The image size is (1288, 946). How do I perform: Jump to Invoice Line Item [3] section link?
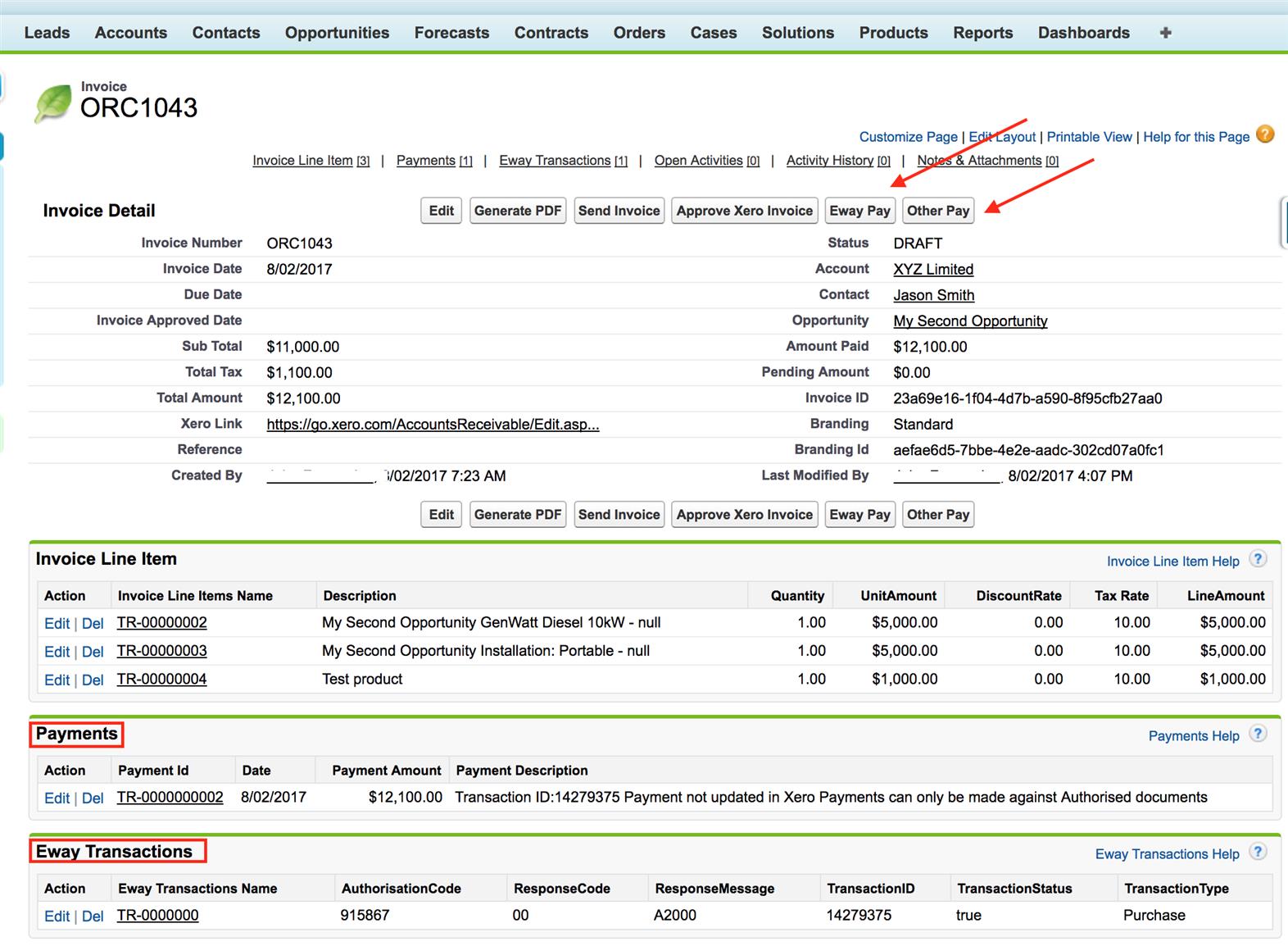pyautogui.click(x=311, y=161)
